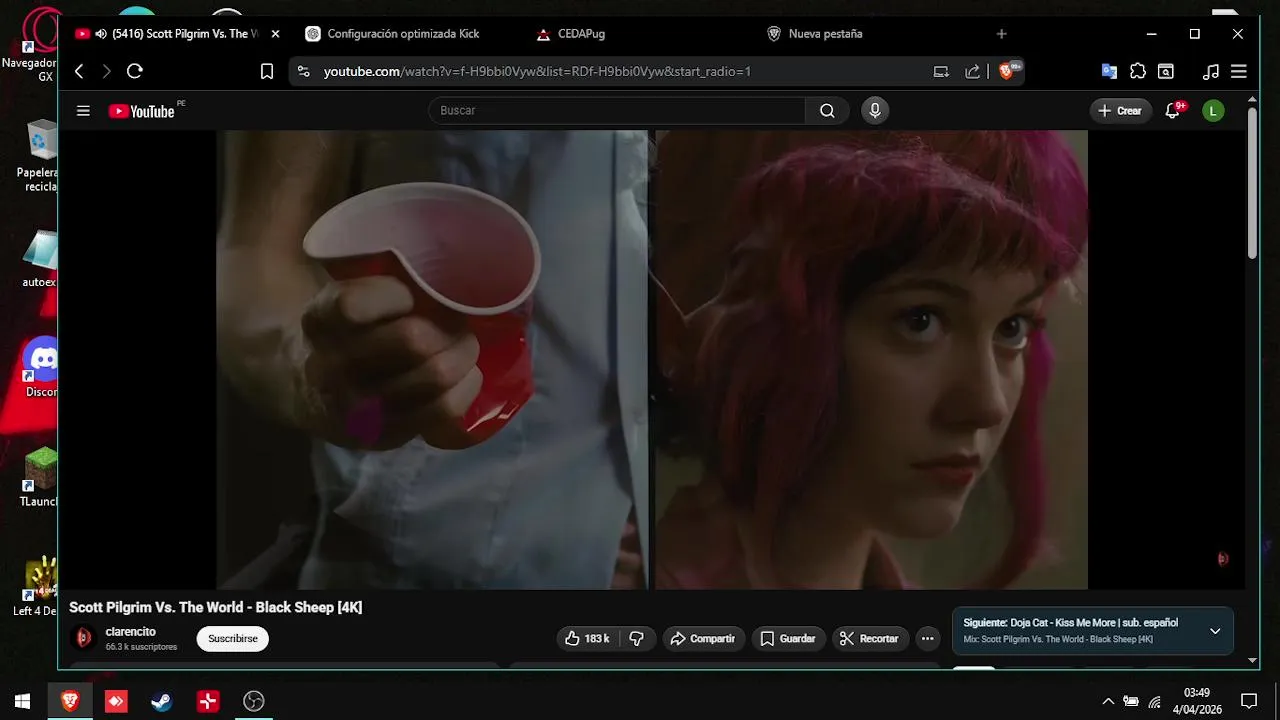The image size is (1280, 720).
Task: Open the network Wi-Fi tray icon
Action: pos(1155,701)
